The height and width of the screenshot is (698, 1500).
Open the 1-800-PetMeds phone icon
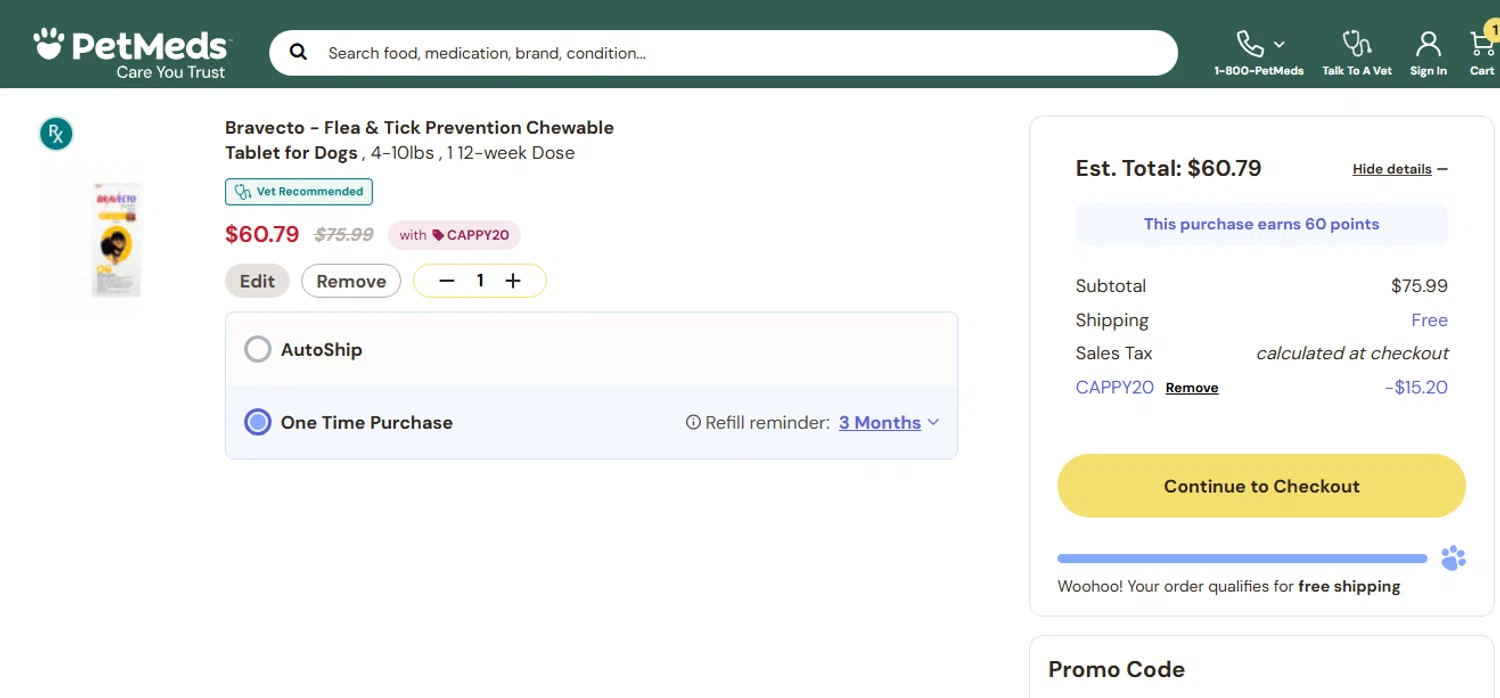tap(1249, 43)
